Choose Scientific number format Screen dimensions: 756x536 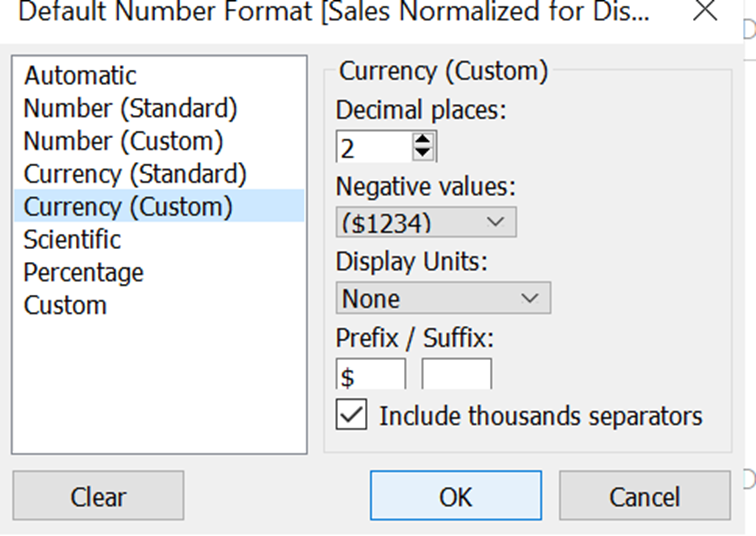coord(72,240)
